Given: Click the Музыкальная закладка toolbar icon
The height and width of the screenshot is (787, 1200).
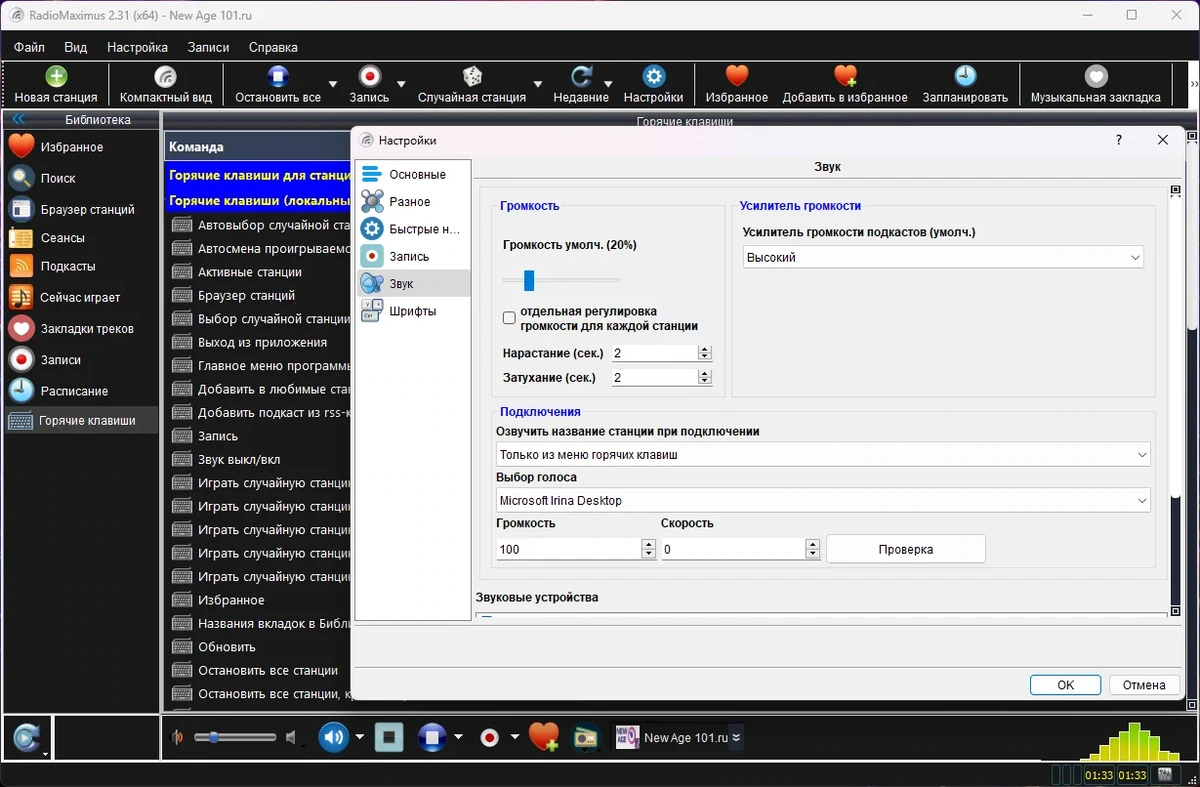Looking at the screenshot, I should (x=1096, y=85).
